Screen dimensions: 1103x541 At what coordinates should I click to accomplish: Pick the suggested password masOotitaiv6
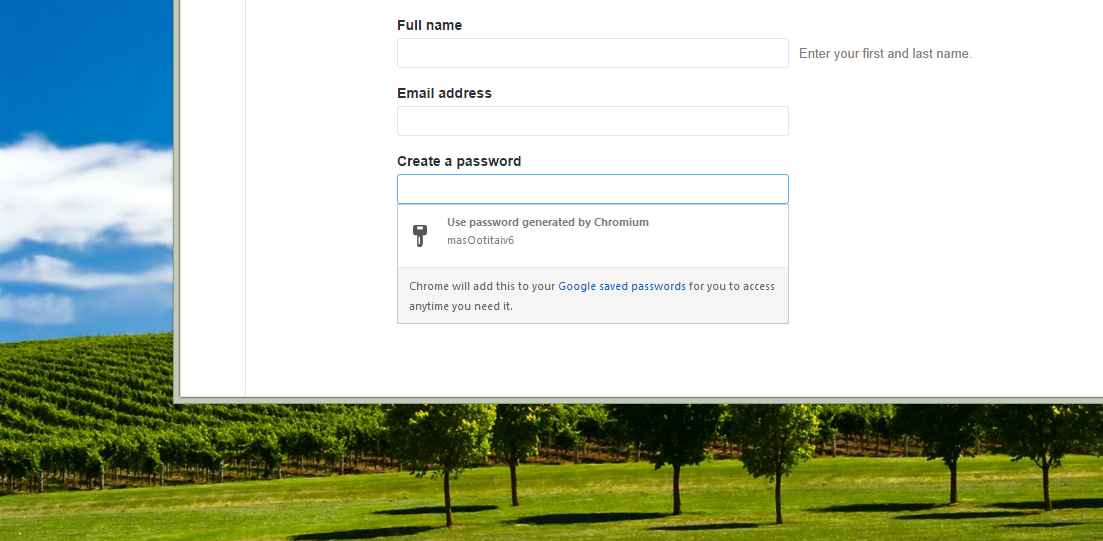click(480, 240)
